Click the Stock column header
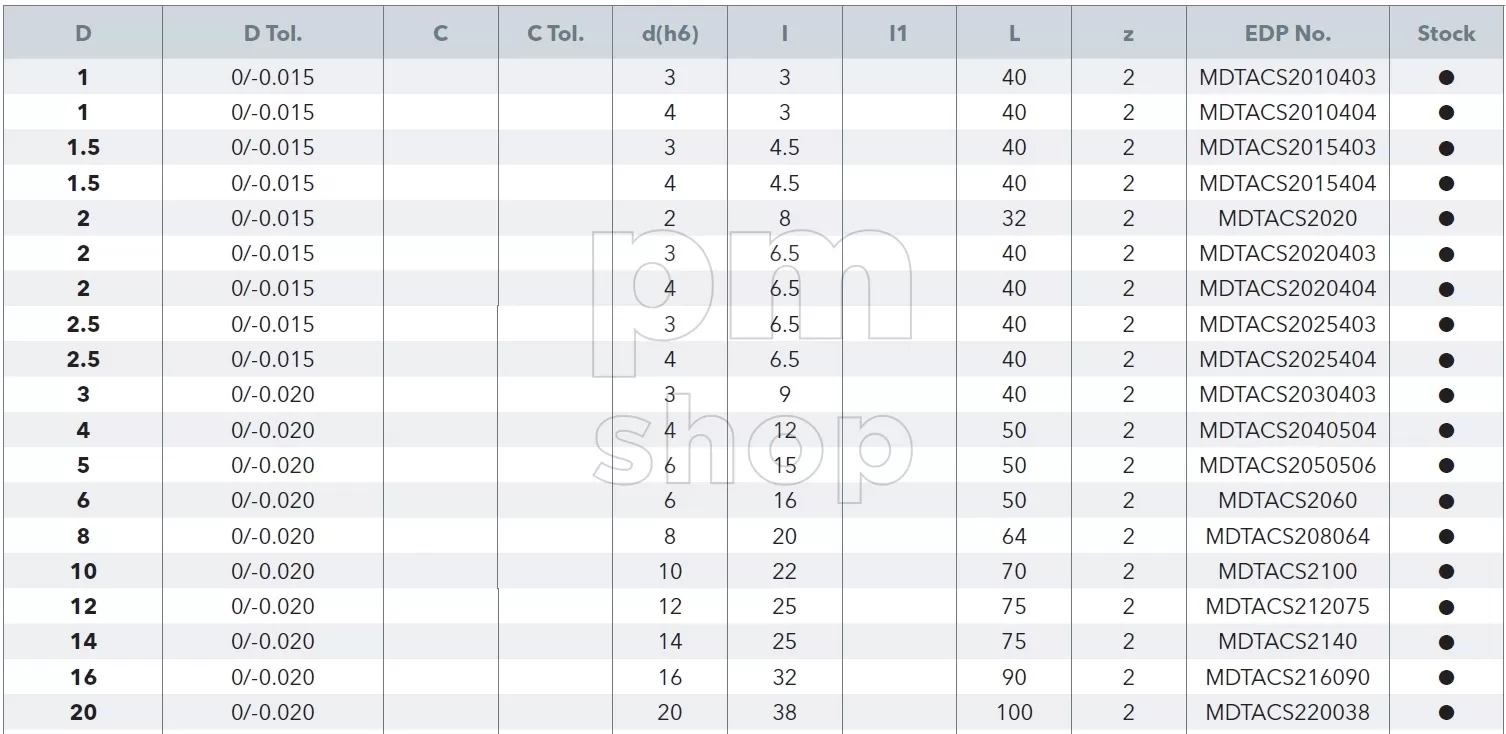The width and height of the screenshot is (1506, 734). coord(1446,33)
